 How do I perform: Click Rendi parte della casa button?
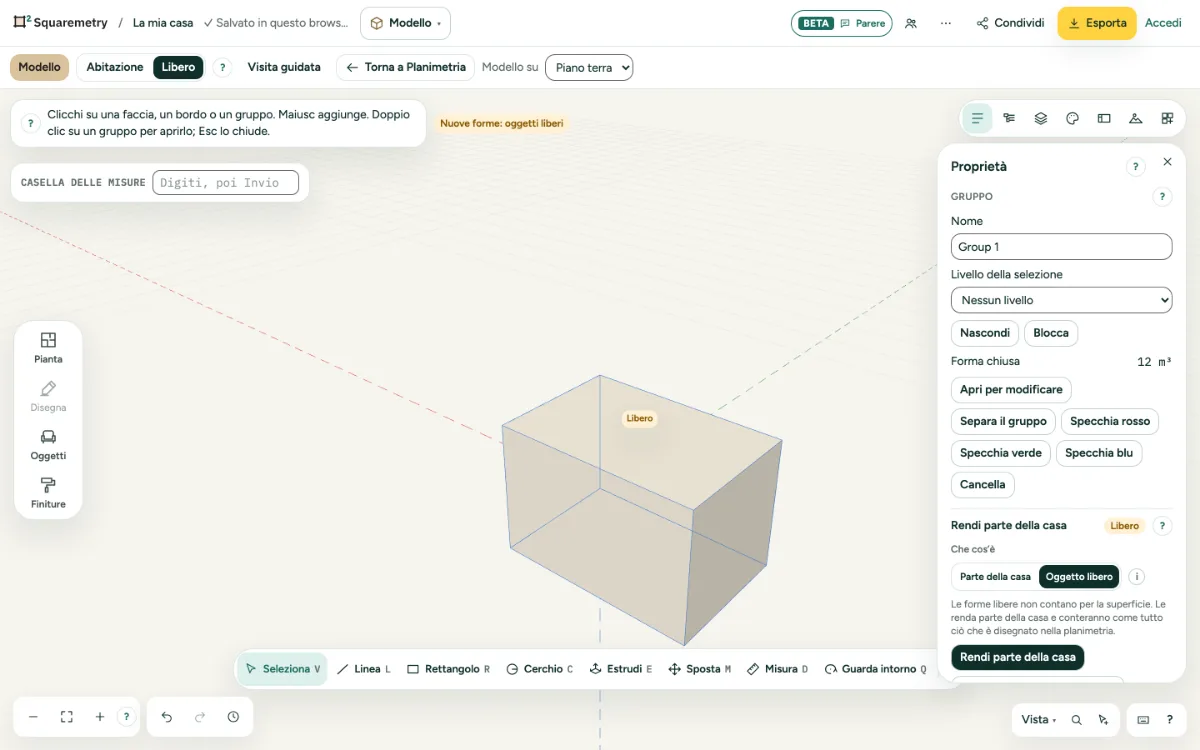tap(1018, 657)
